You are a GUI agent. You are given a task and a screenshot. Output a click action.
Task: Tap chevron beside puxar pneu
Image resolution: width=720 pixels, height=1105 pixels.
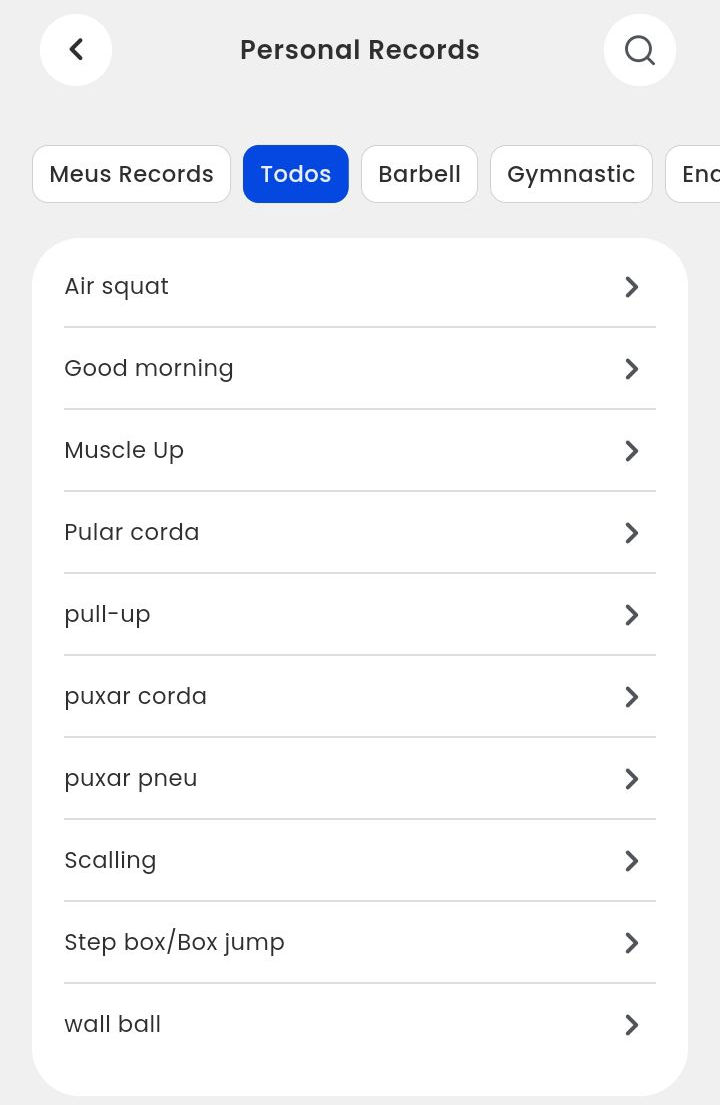point(631,779)
